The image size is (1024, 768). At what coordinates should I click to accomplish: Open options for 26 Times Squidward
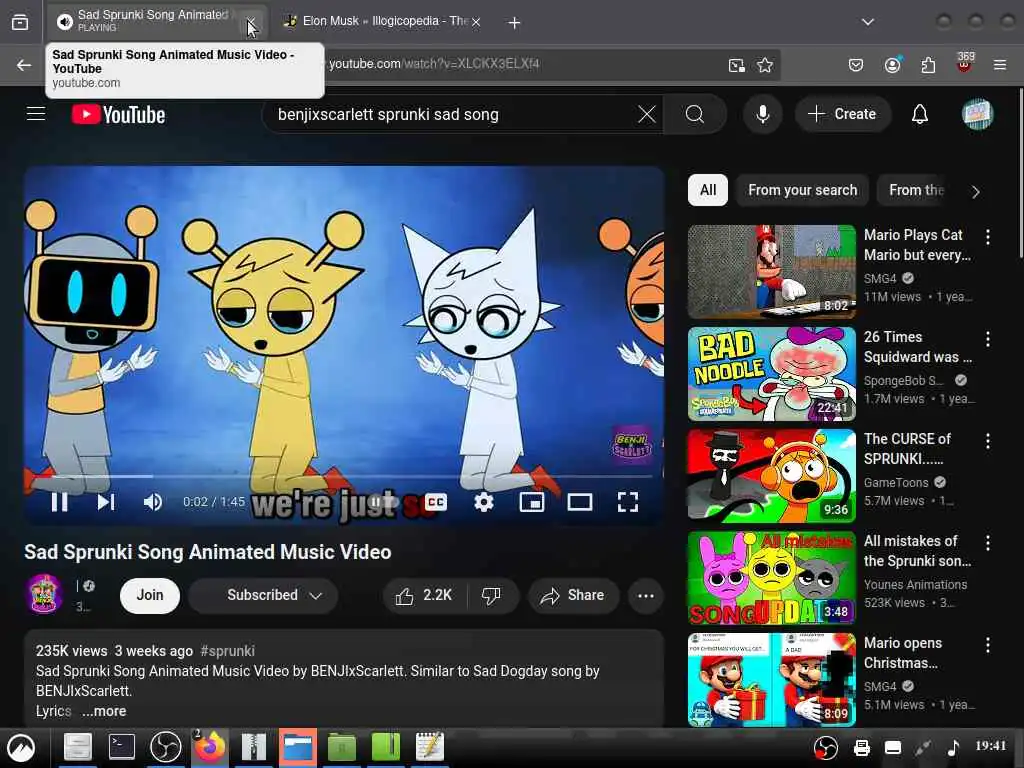coord(987,338)
